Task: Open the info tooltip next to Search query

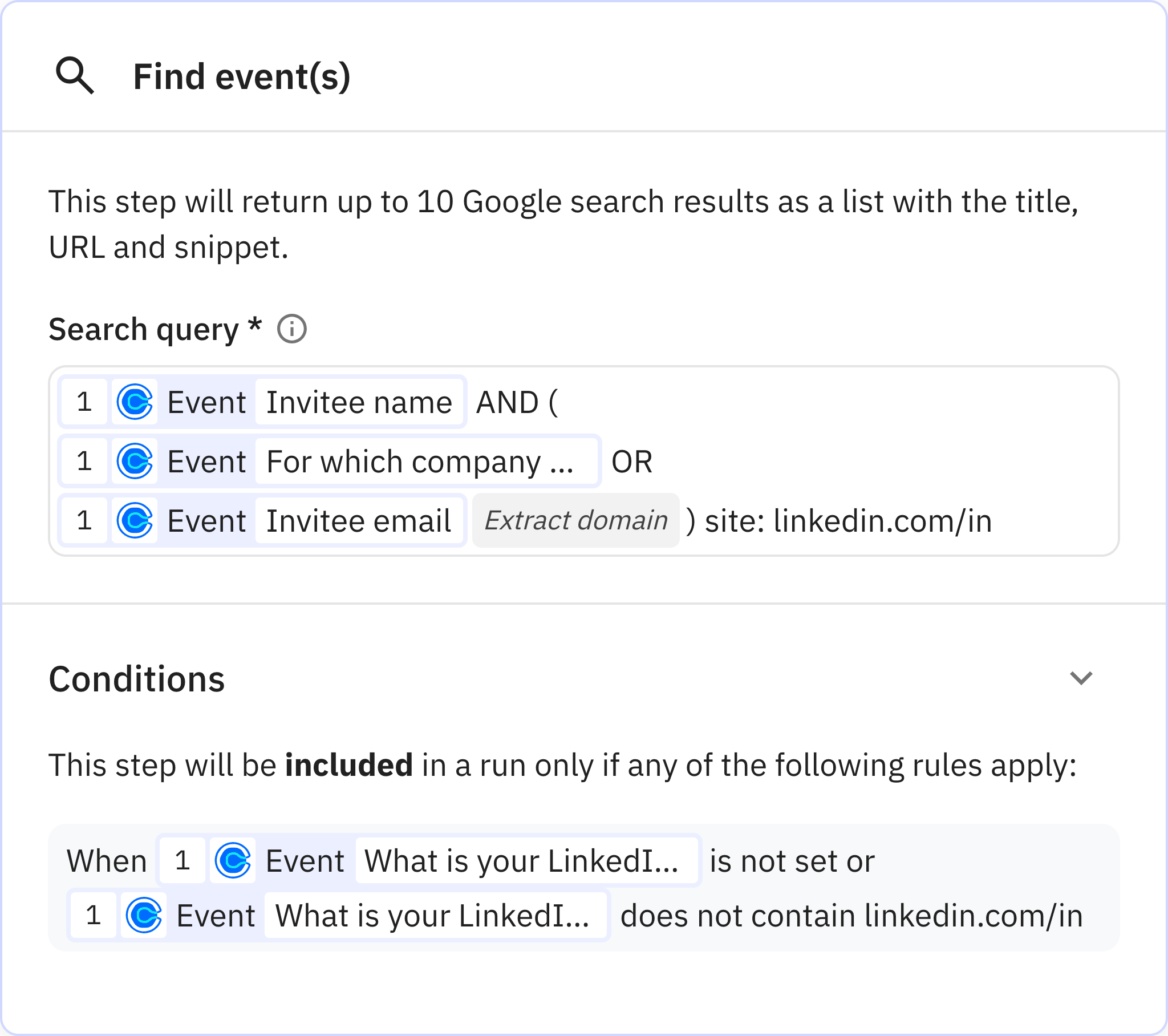Action: [x=293, y=329]
